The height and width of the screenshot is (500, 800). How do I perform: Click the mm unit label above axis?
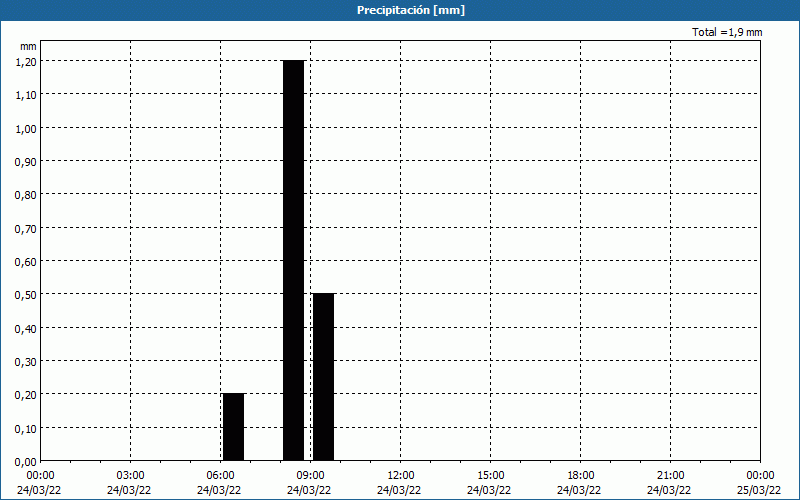click(29, 46)
